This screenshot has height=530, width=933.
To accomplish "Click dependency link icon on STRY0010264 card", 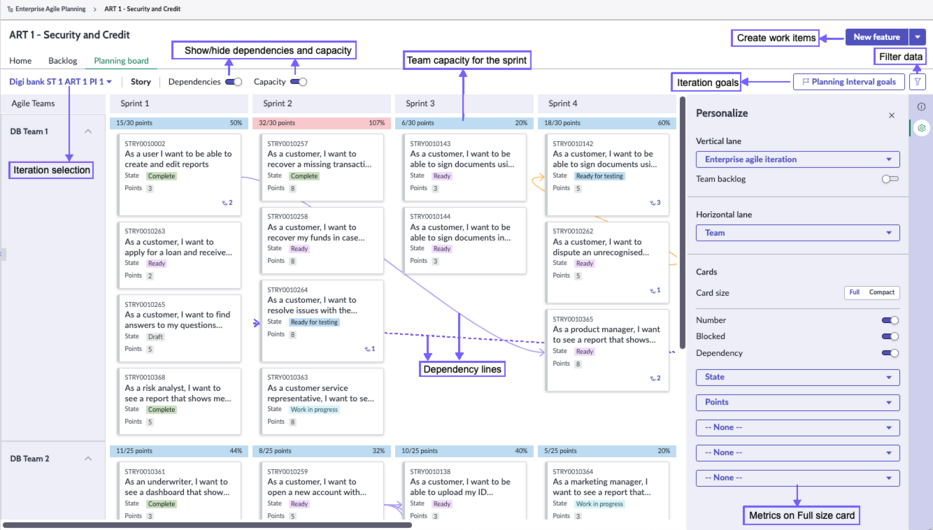I will (370, 349).
